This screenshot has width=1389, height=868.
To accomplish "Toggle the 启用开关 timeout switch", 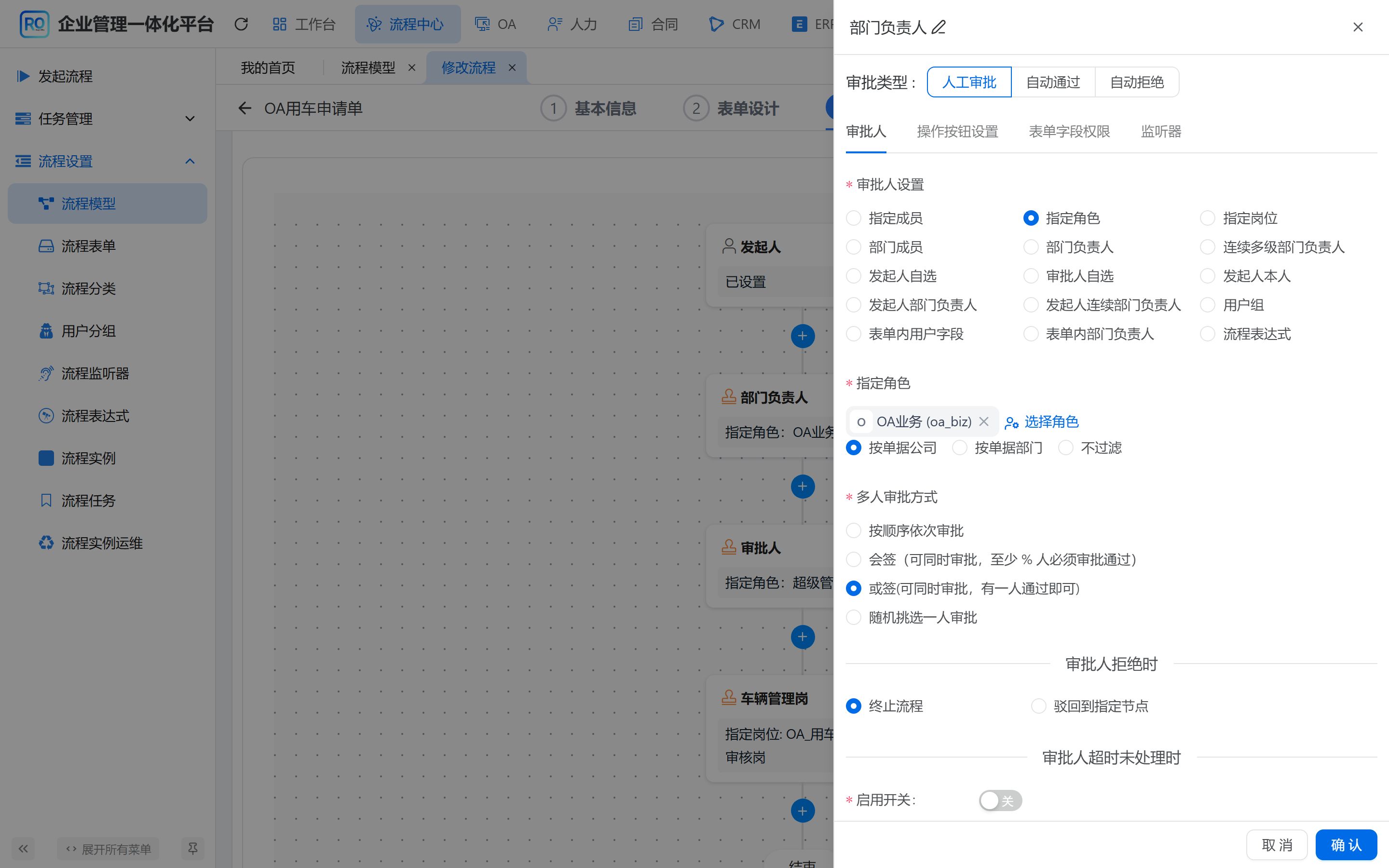I will coord(1000,800).
